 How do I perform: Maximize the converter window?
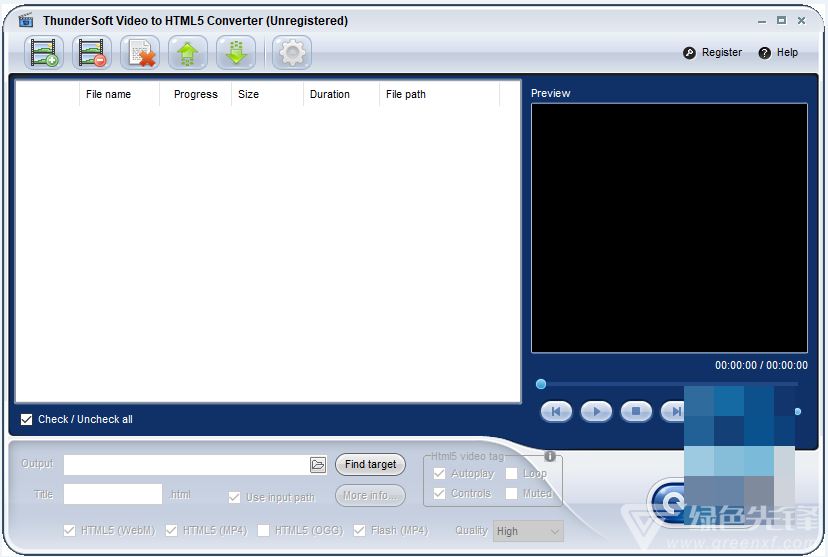pyautogui.click(x=782, y=21)
